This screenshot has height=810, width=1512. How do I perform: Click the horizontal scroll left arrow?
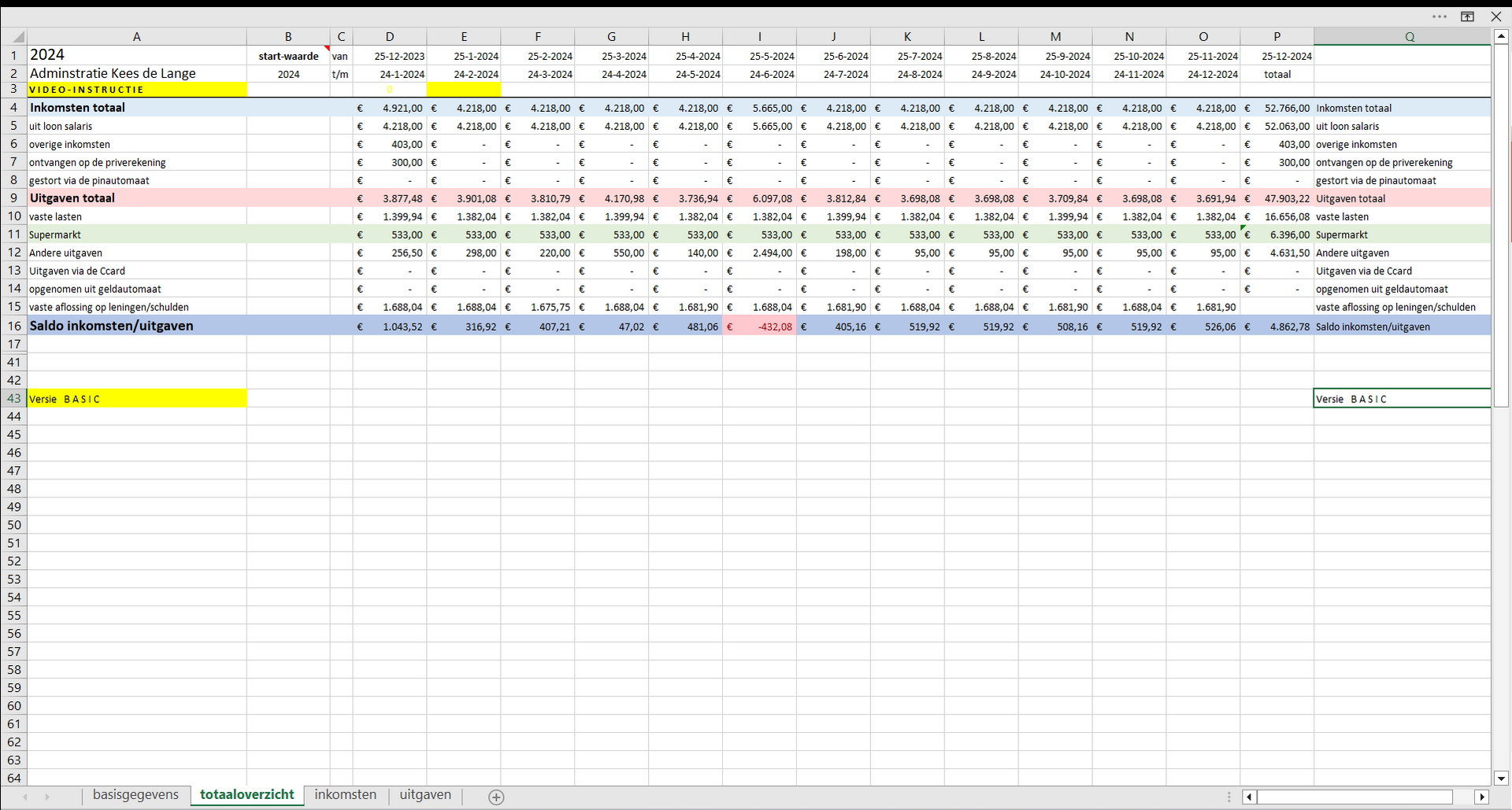click(x=1249, y=797)
